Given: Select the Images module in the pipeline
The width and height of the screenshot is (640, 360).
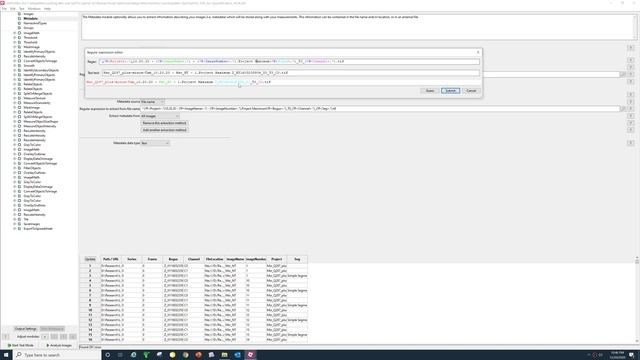Looking at the screenshot, I should tap(29, 14).
